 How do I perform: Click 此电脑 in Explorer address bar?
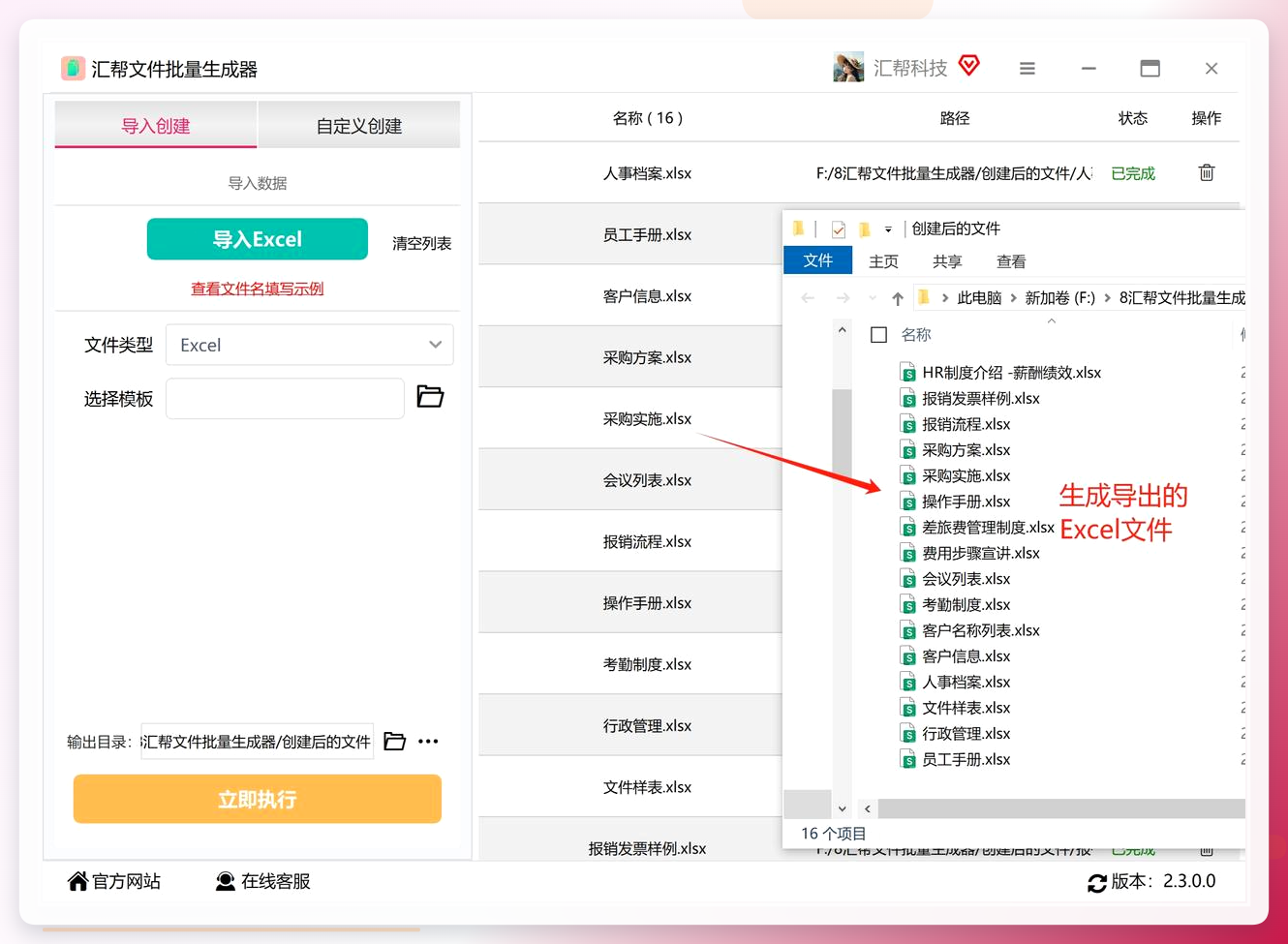979,298
